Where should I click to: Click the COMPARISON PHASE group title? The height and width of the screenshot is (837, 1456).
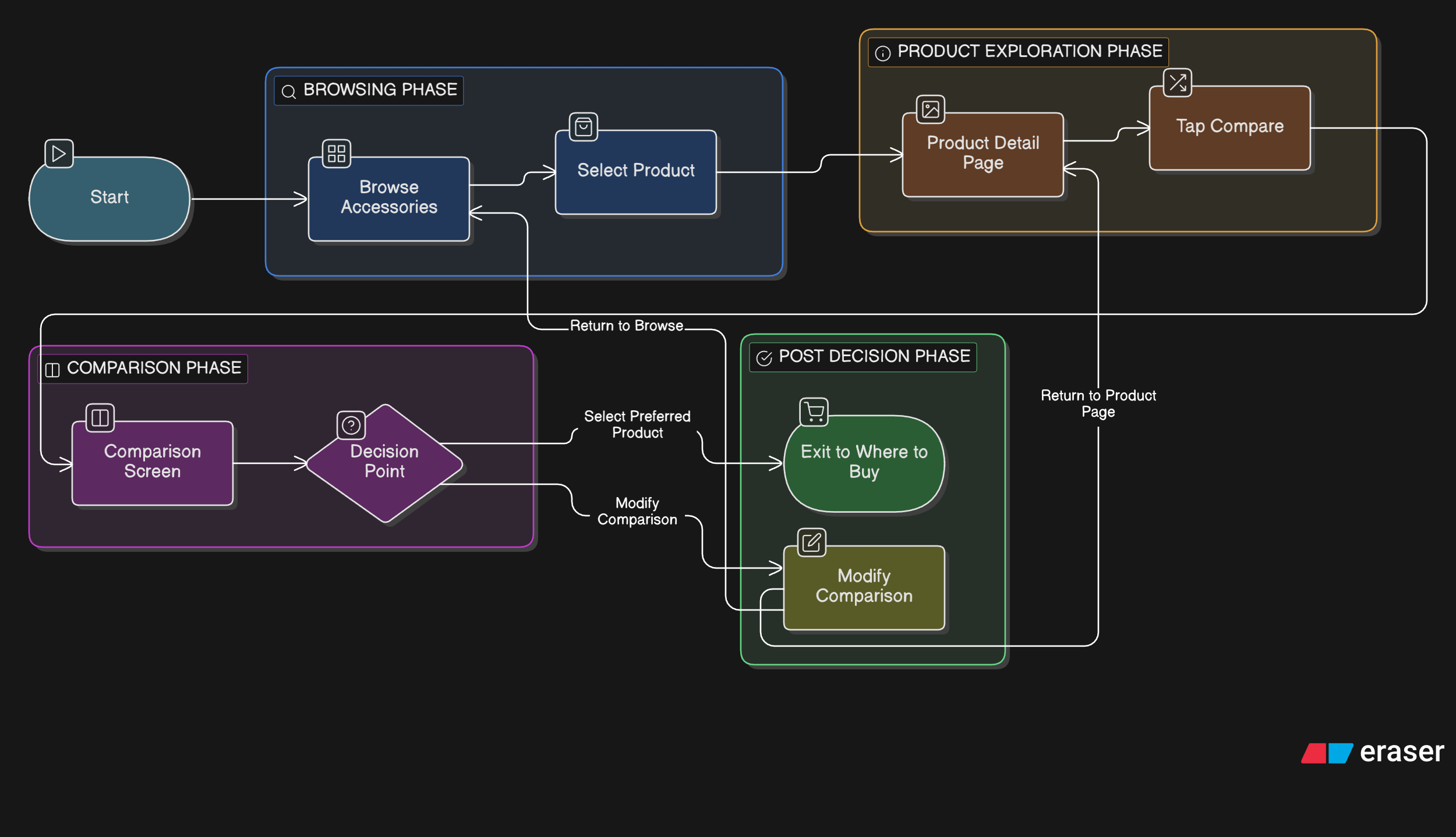[x=154, y=368]
